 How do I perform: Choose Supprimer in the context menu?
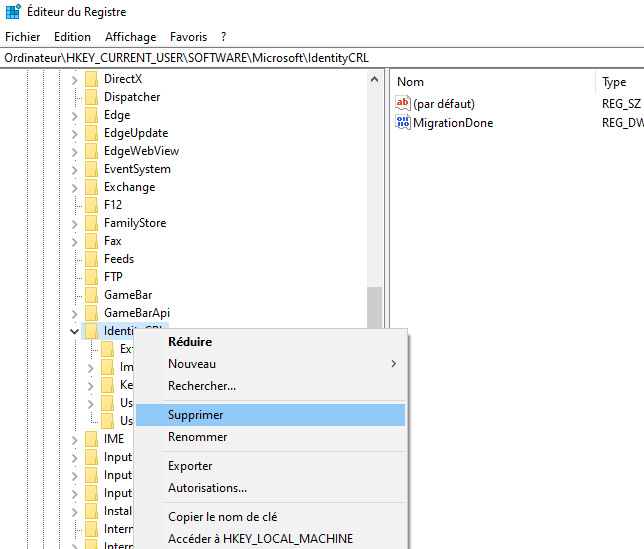pos(270,415)
